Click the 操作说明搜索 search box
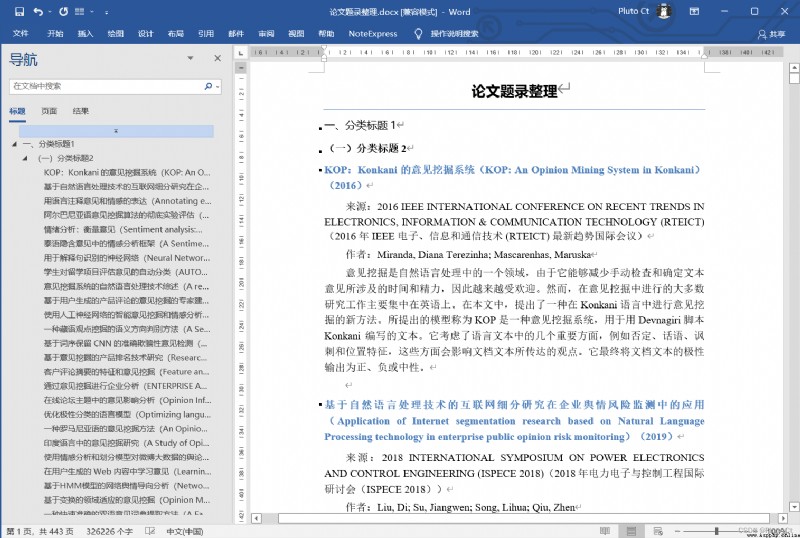The width and height of the screenshot is (800, 538). (454, 34)
